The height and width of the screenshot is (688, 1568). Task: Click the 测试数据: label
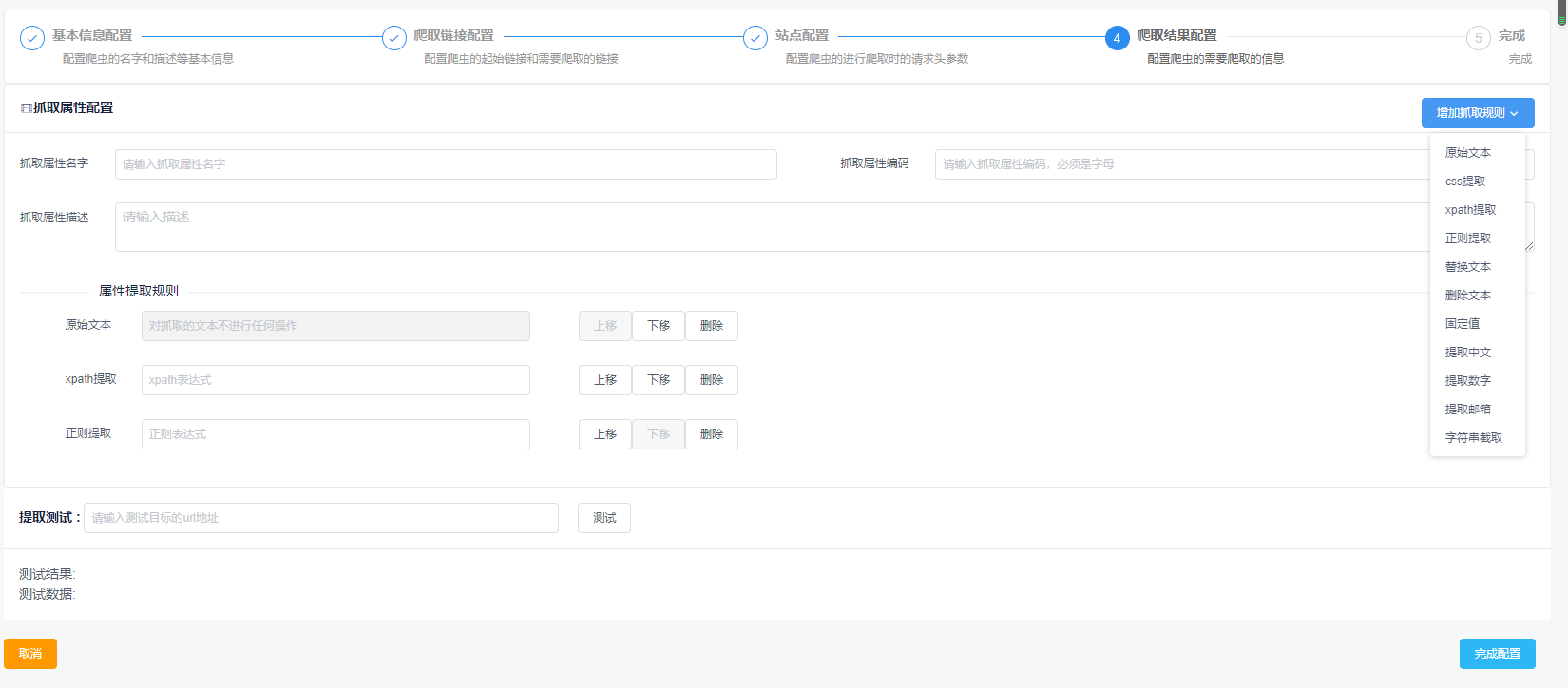click(48, 594)
